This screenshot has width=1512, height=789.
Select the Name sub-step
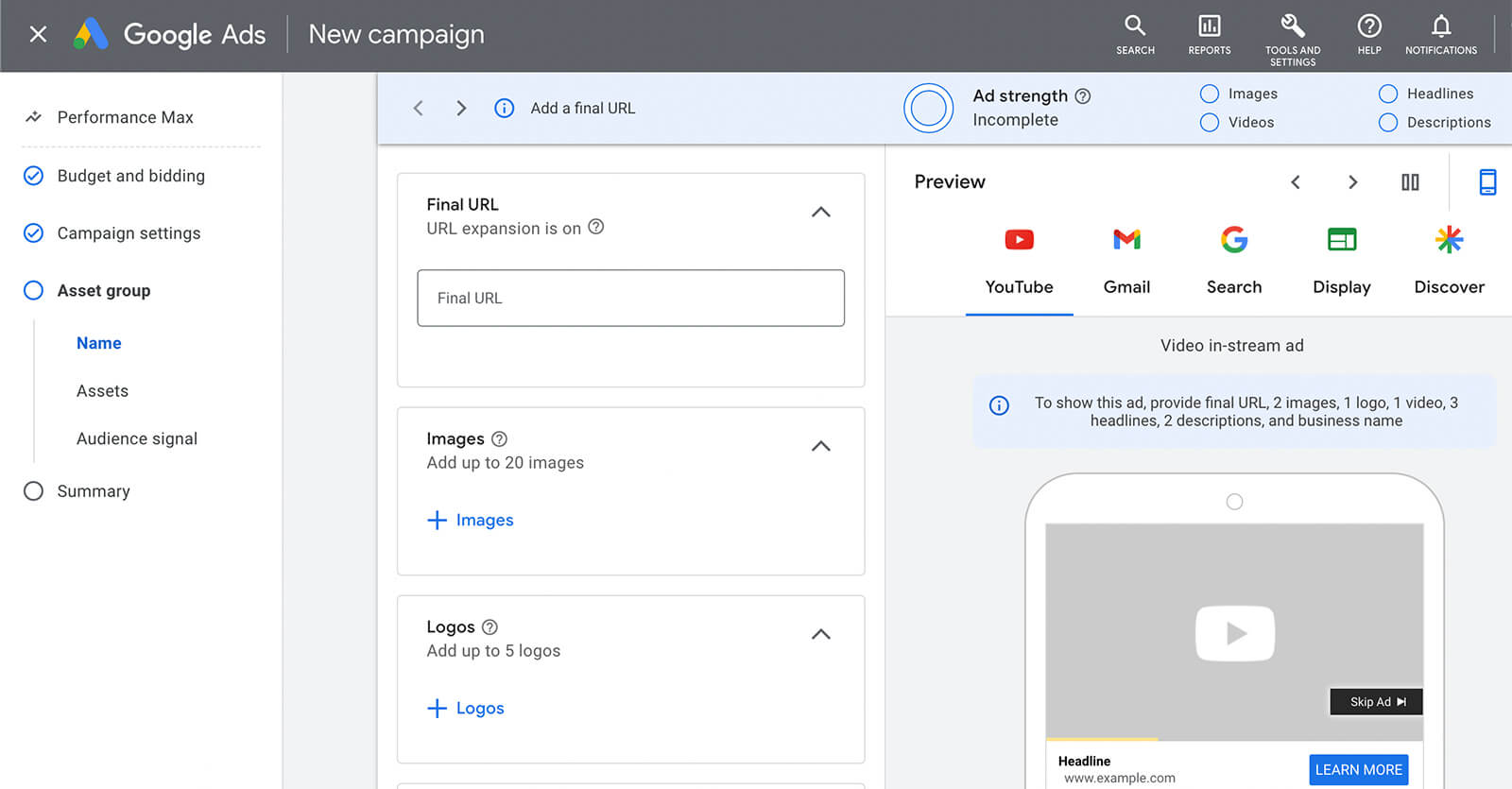coord(98,343)
